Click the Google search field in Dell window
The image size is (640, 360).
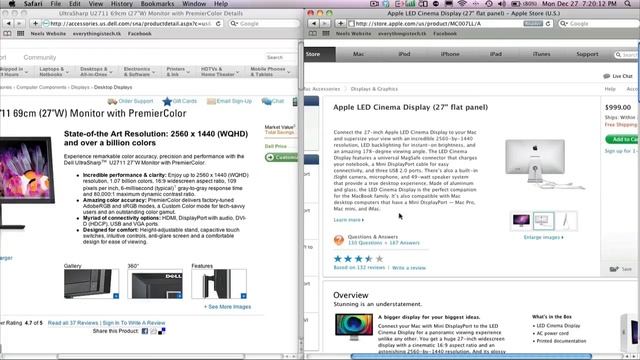[x=264, y=24]
